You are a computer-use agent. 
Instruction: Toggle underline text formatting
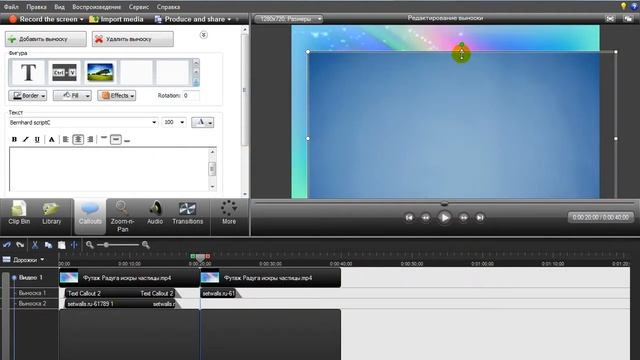pyautogui.click(x=37, y=140)
